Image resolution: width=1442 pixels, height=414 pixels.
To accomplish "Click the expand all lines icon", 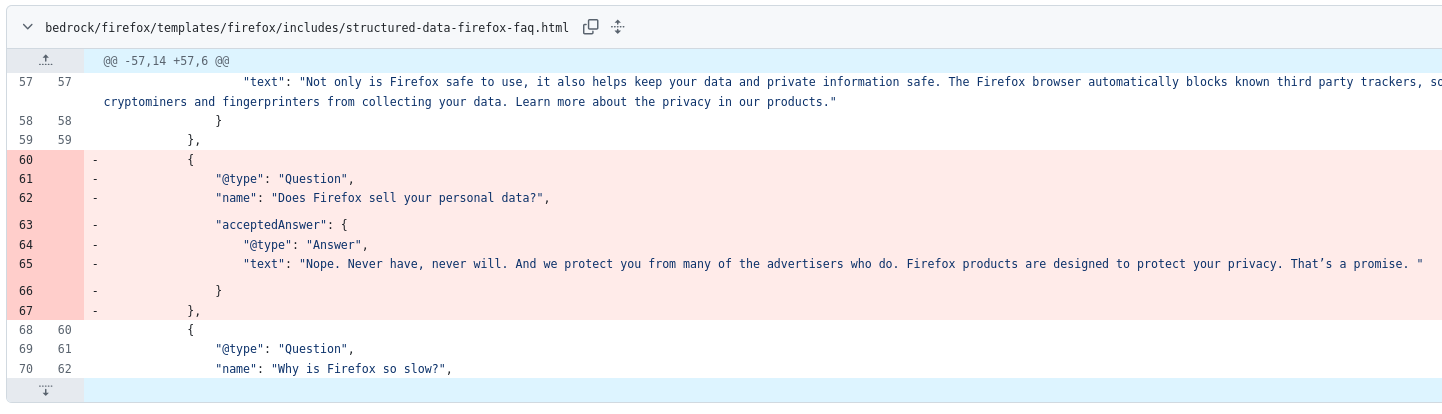I will coord(618,27).
